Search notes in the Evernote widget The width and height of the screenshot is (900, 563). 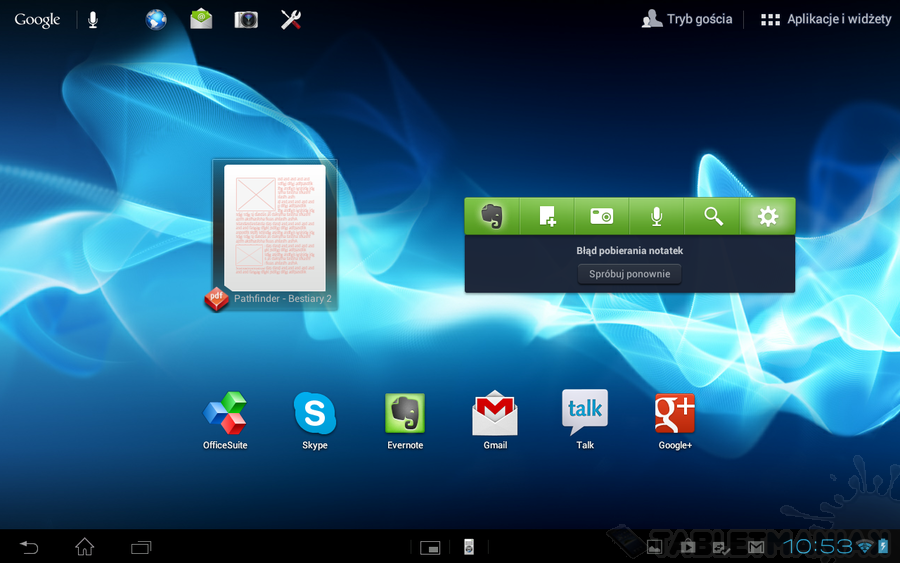[712, 216]
